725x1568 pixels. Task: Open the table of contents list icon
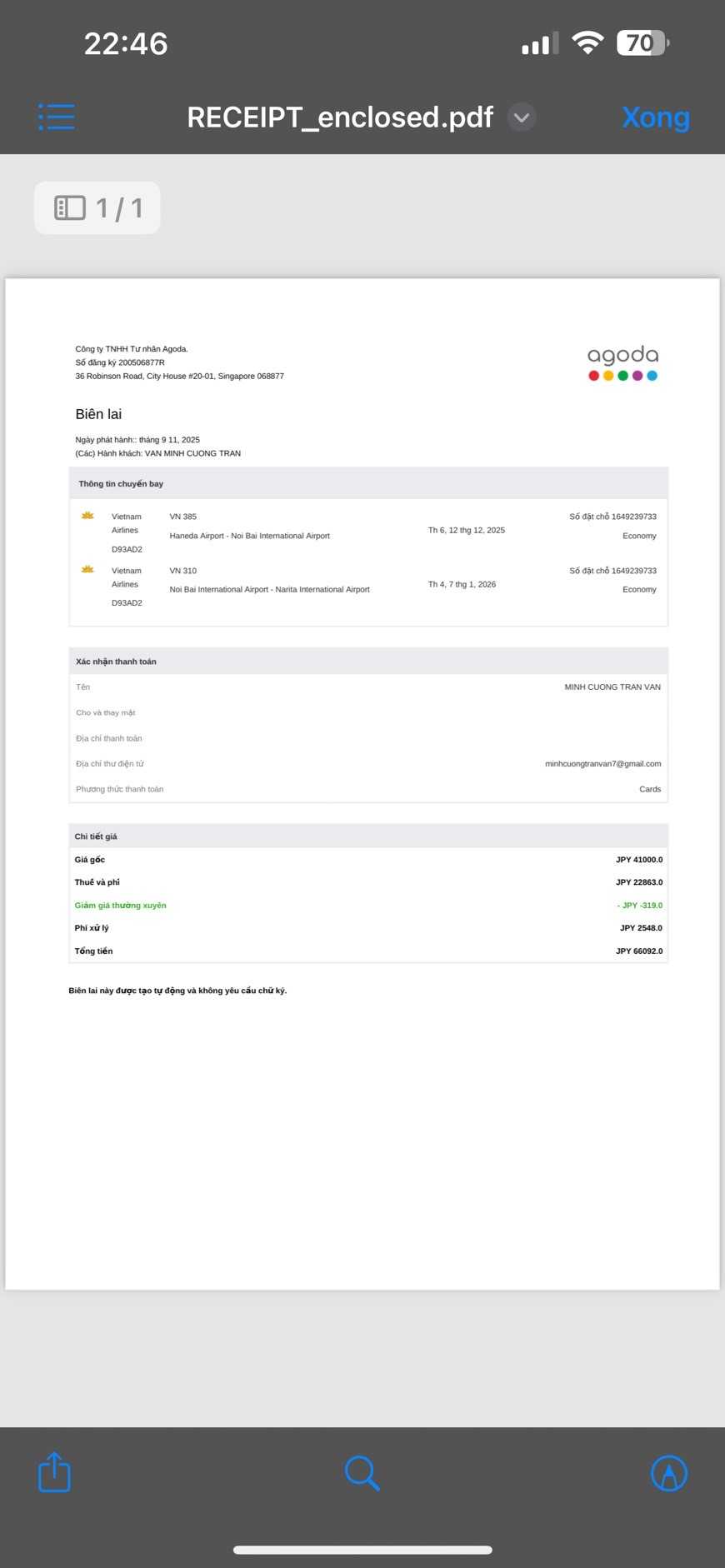tap(57, 117)
